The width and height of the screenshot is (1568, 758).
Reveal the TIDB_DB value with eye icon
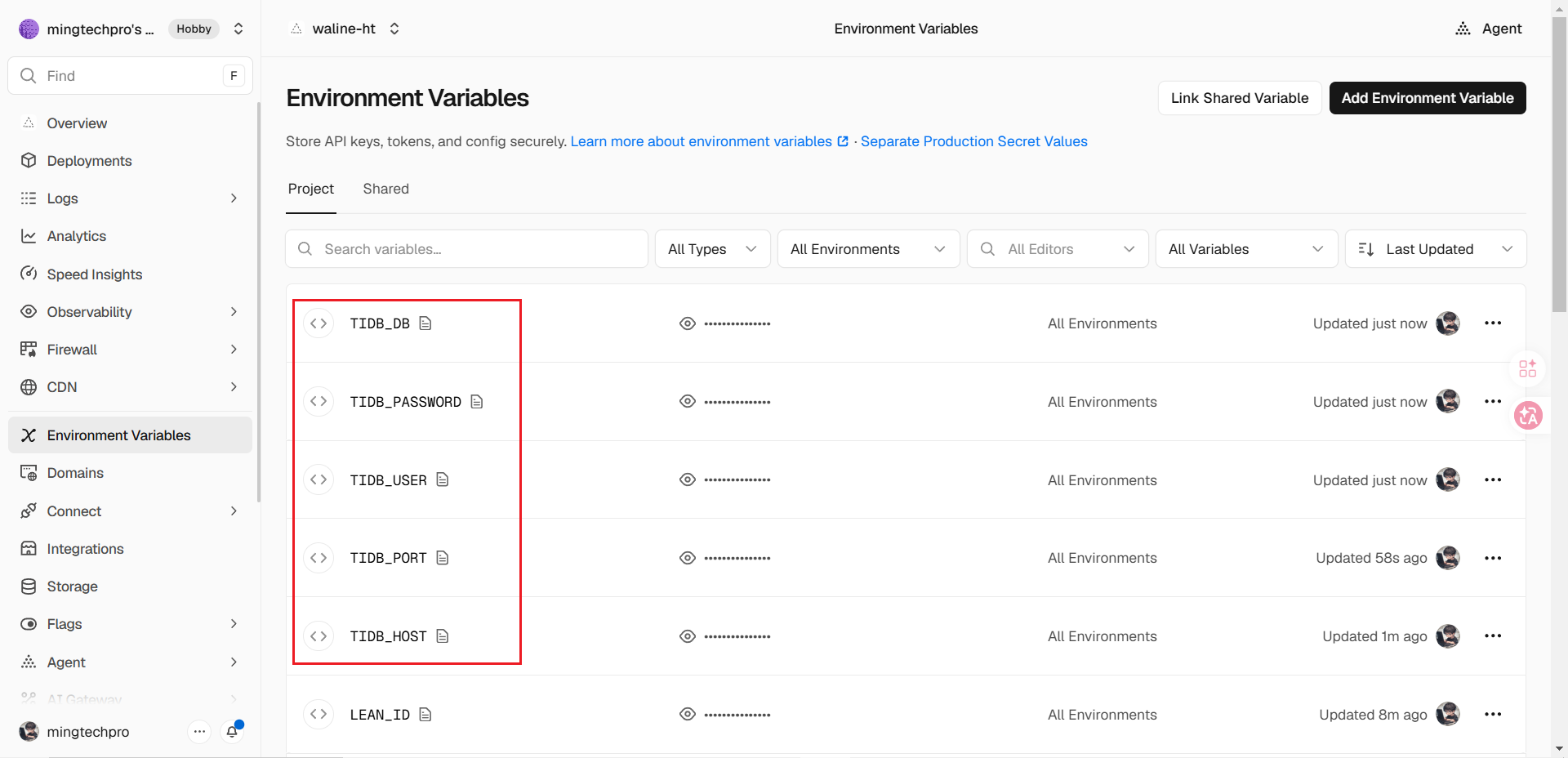point(688,323)
